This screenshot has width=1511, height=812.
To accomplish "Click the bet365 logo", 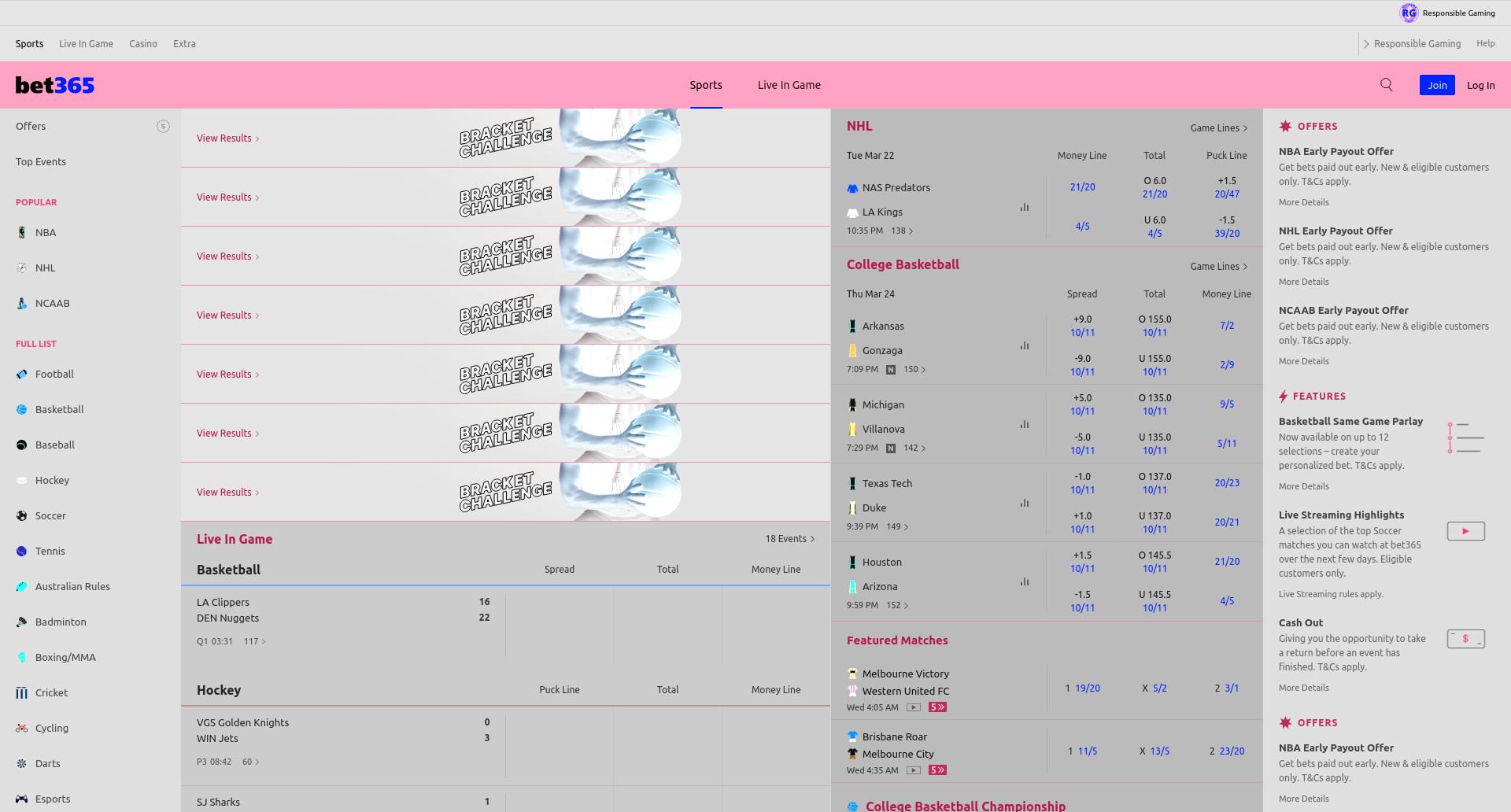I will tap(55, 85).
